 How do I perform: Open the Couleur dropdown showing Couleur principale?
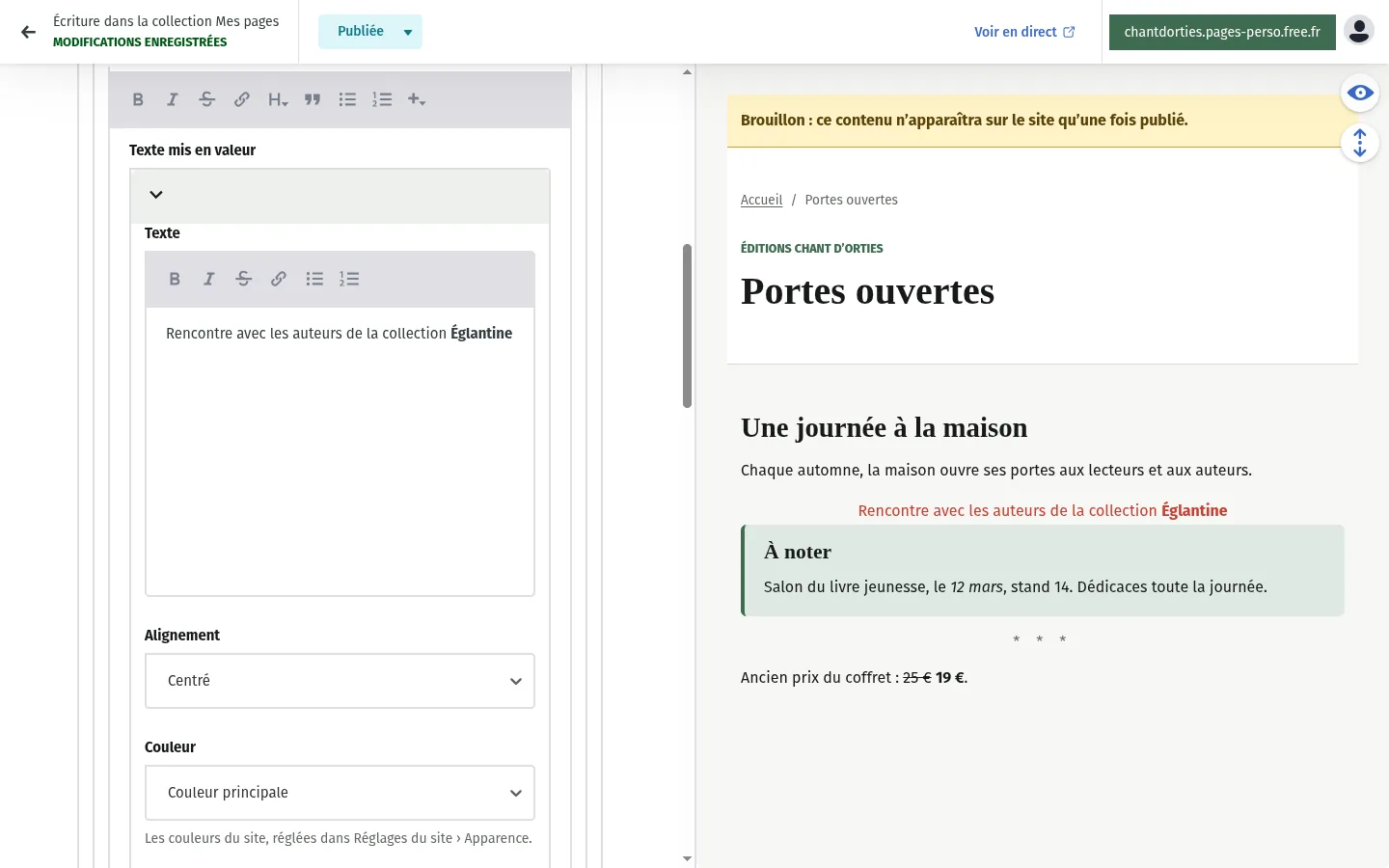point(340,793)
